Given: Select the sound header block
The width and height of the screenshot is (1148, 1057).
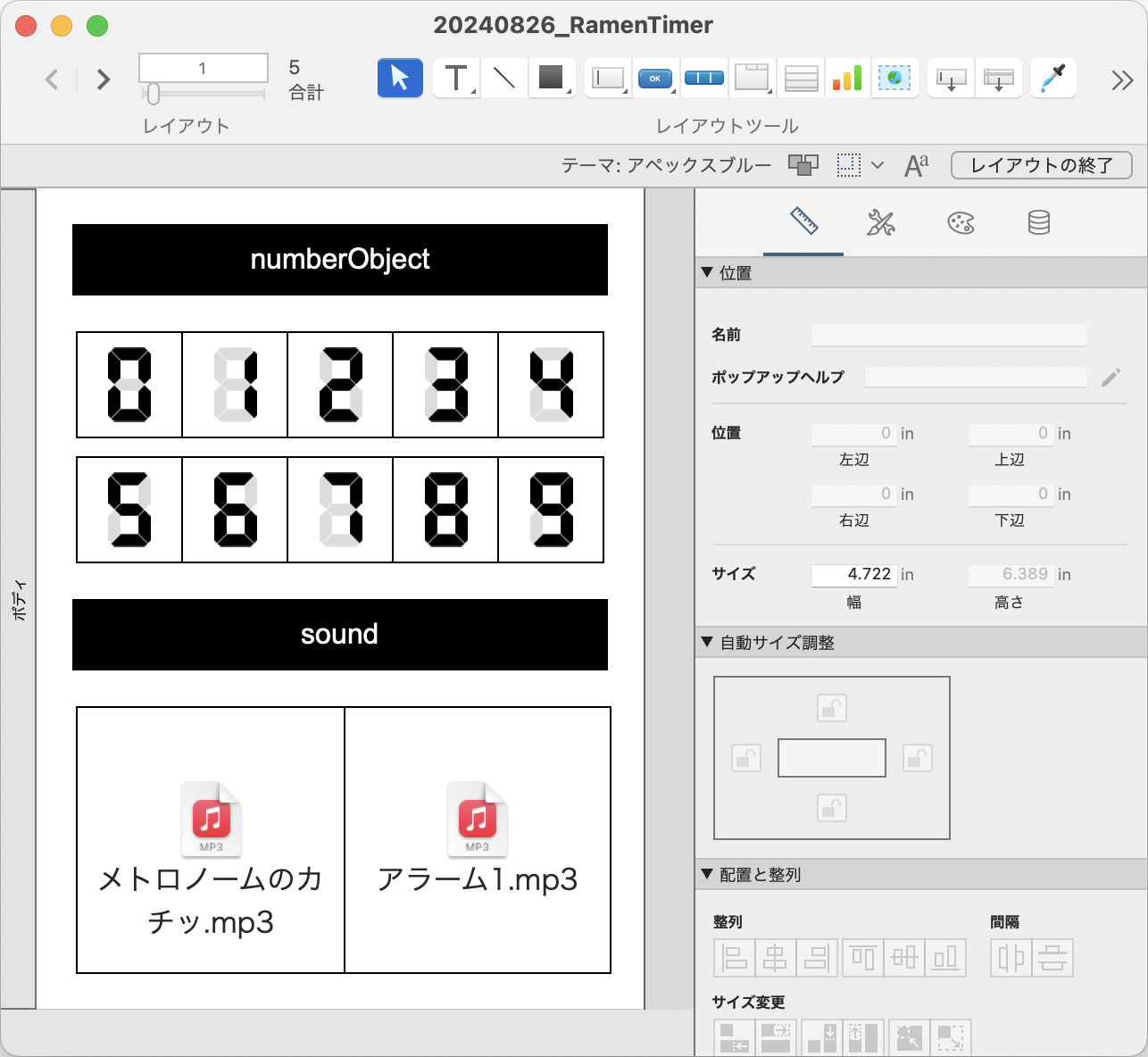Looking at the screenshot, I should tap(340, 635).
